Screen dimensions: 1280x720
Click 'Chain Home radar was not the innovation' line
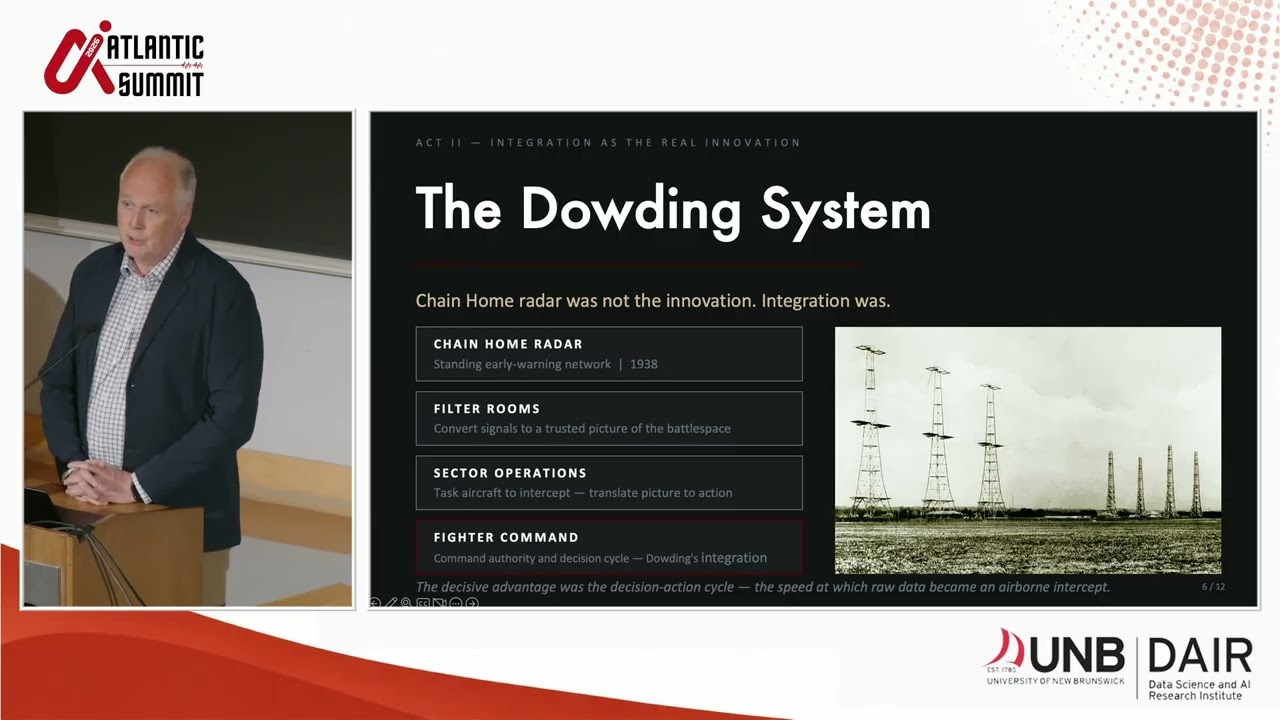tap(653, 300)
